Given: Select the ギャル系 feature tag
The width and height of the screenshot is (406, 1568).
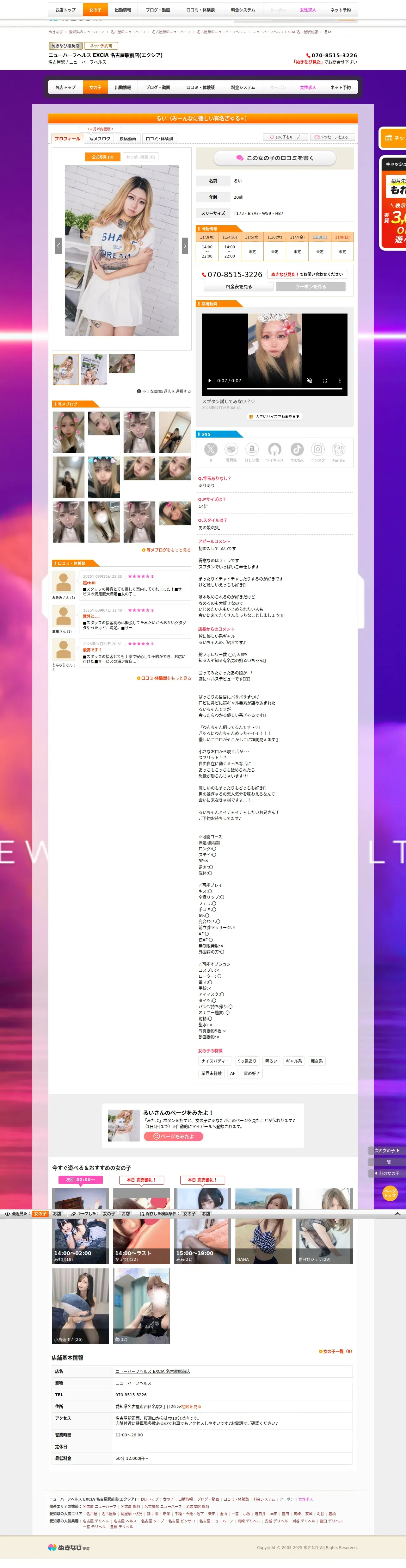Looking at the screenshot, I should (294, 1061).
